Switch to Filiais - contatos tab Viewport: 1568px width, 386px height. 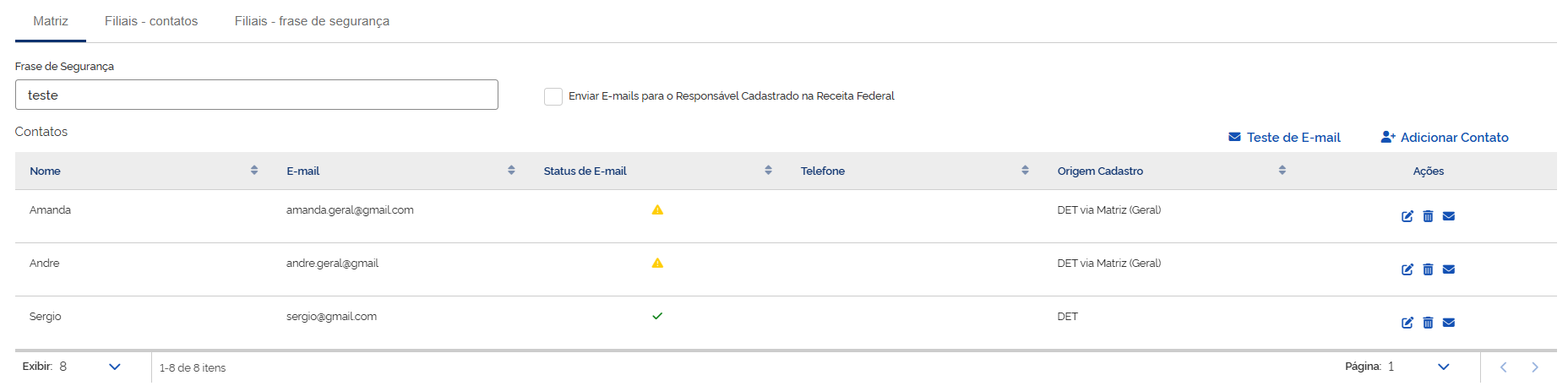click(x=151, y=21)
